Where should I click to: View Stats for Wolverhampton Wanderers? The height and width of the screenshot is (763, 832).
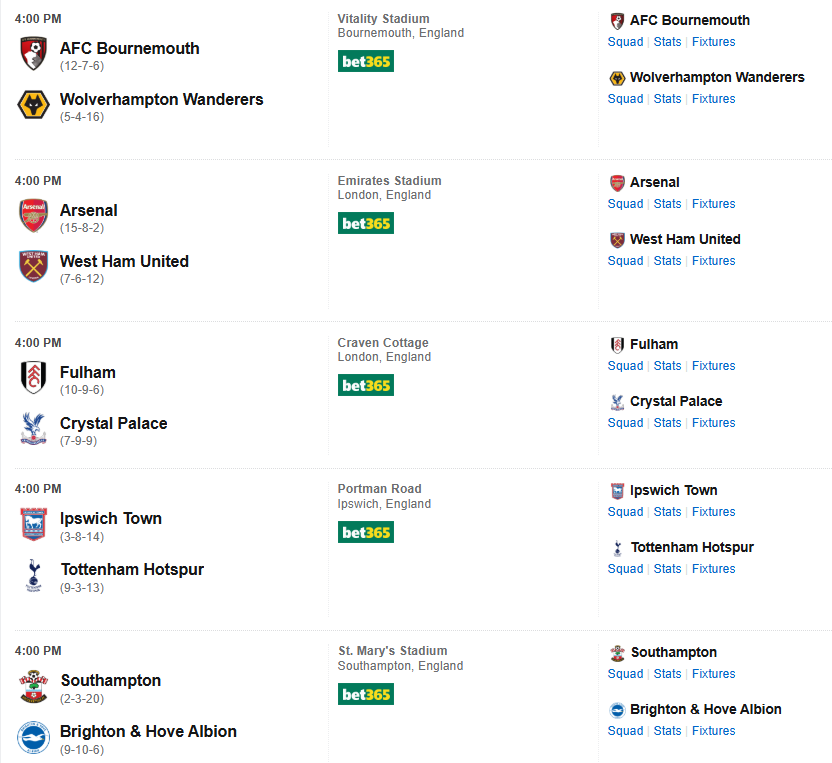coord(667,99)
